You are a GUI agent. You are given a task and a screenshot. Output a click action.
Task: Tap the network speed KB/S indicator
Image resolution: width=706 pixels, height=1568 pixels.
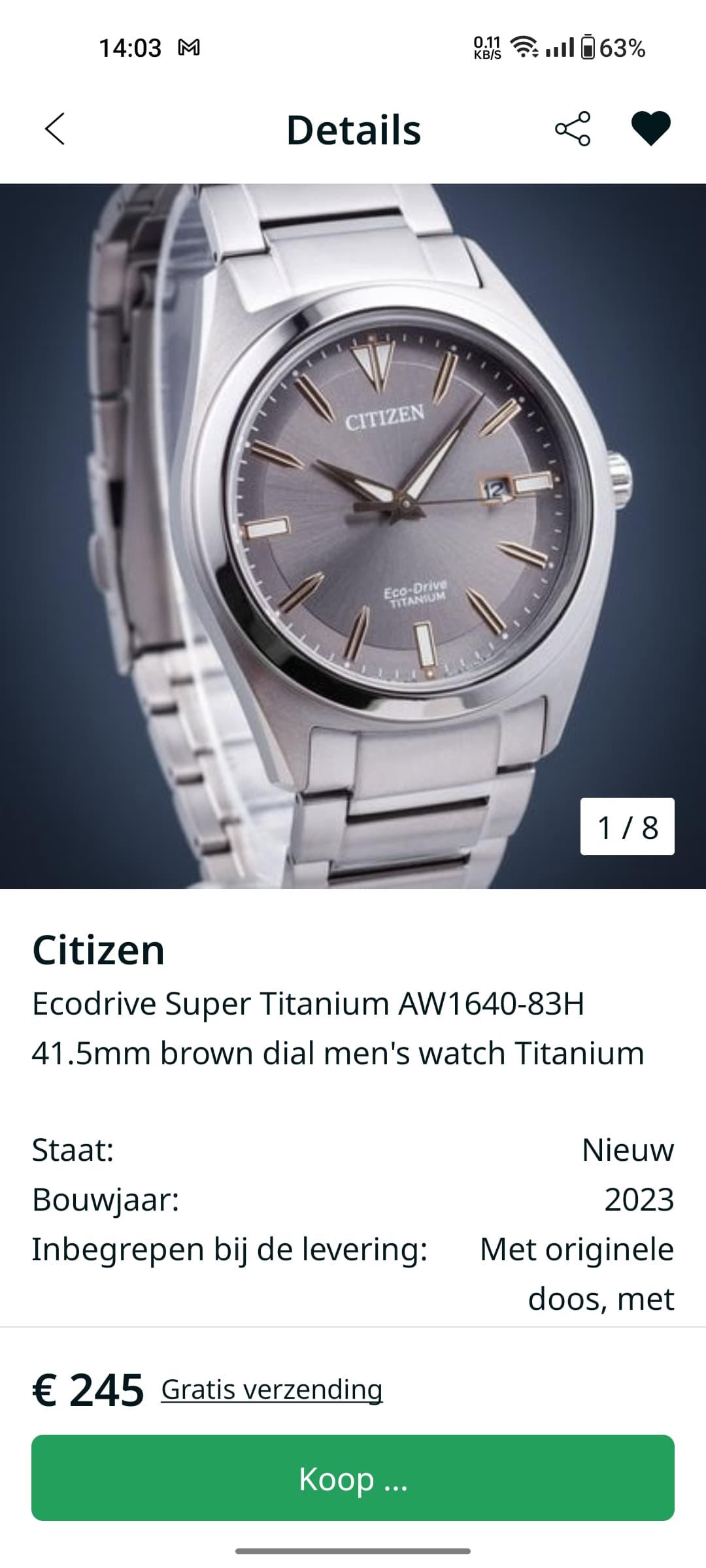pyautogui.click(x=488, y=48)
